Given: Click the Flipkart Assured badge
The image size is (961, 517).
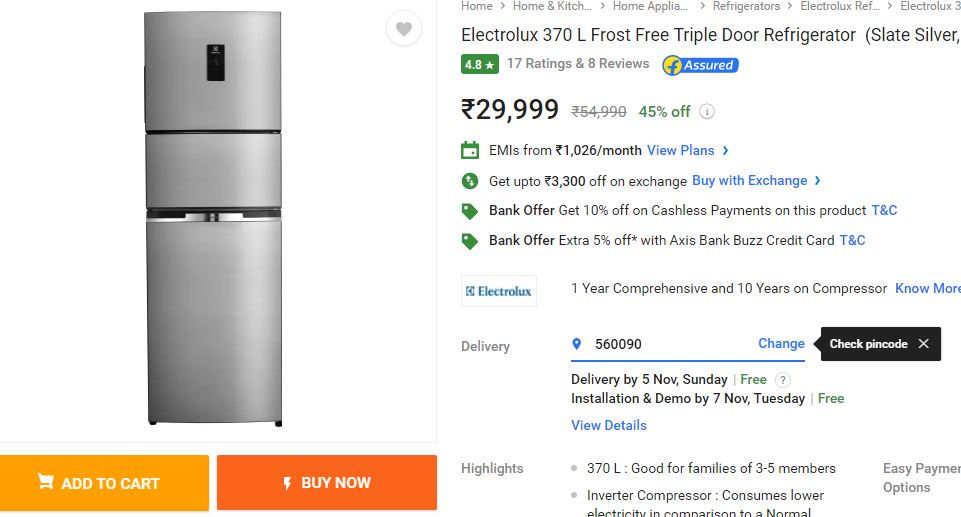Looking at the screenshot, I should (700, 65).
